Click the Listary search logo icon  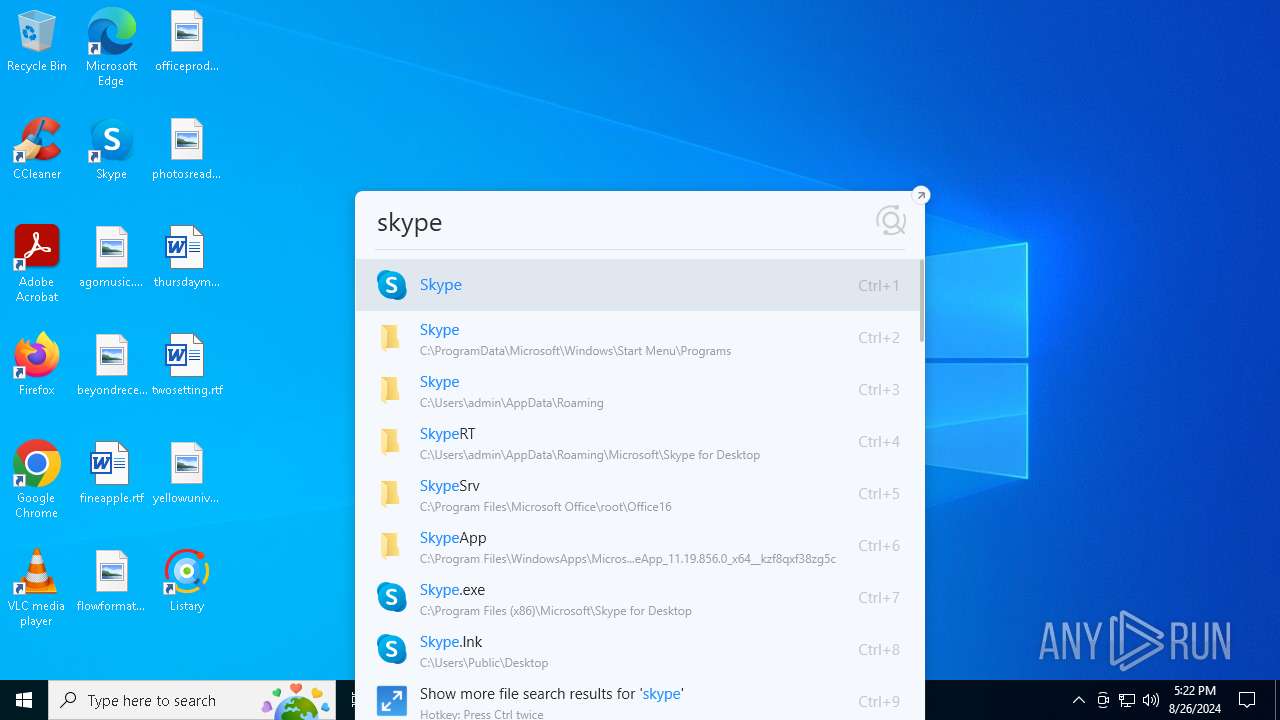(x=890, y=221)
